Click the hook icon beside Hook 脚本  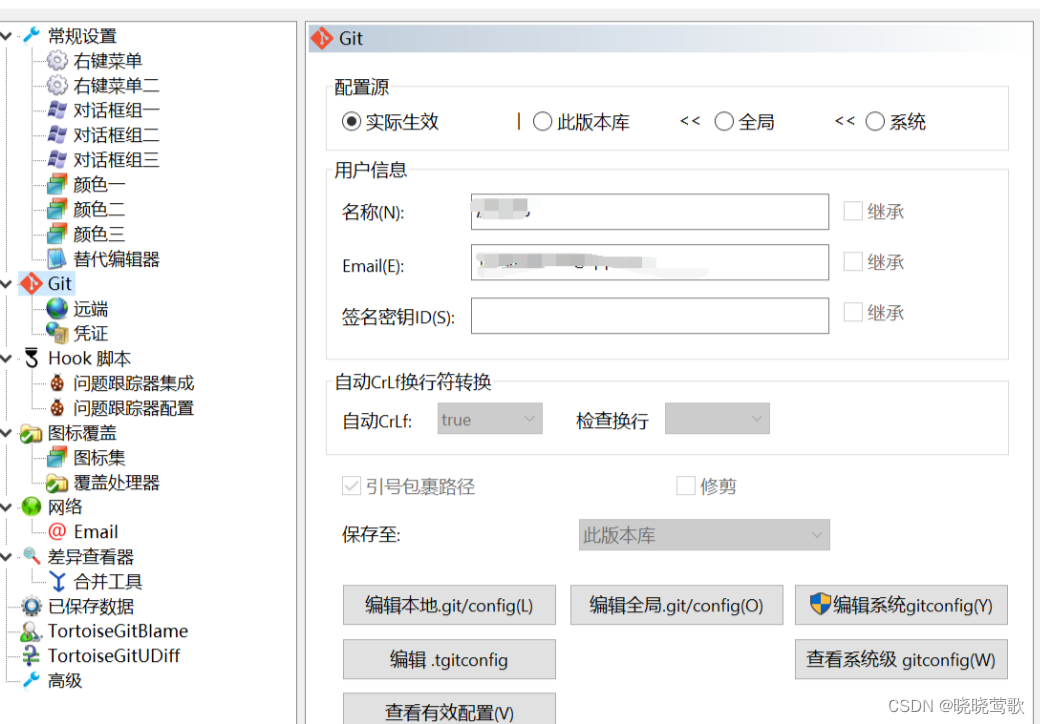(31, 358)
